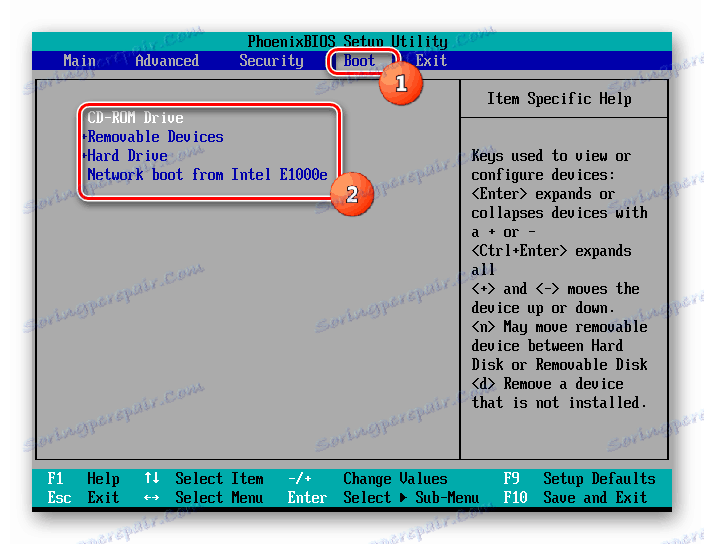Click the Select Menu legend text
The image size is (704, 544).
pos(219,497)
